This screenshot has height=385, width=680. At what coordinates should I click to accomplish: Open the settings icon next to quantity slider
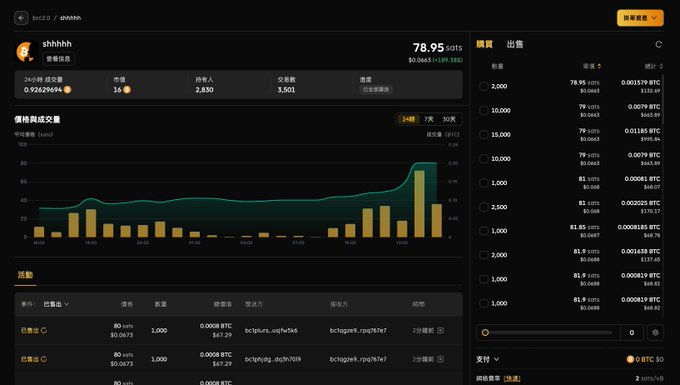[x=655, y=333]
